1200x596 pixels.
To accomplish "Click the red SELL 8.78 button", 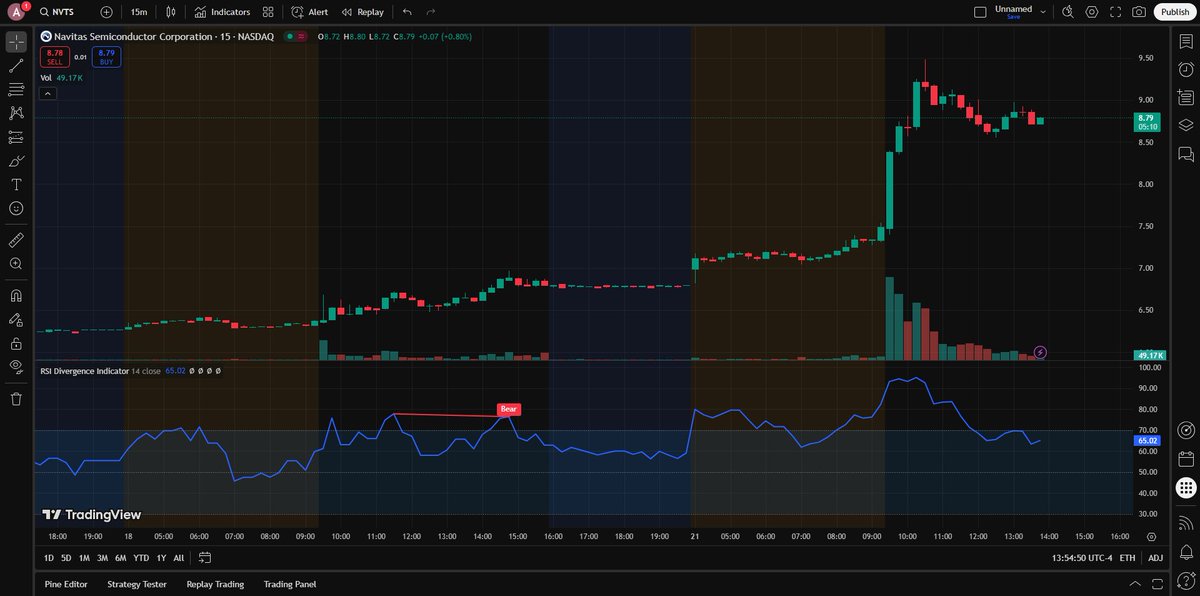I will tap(55, 57).
